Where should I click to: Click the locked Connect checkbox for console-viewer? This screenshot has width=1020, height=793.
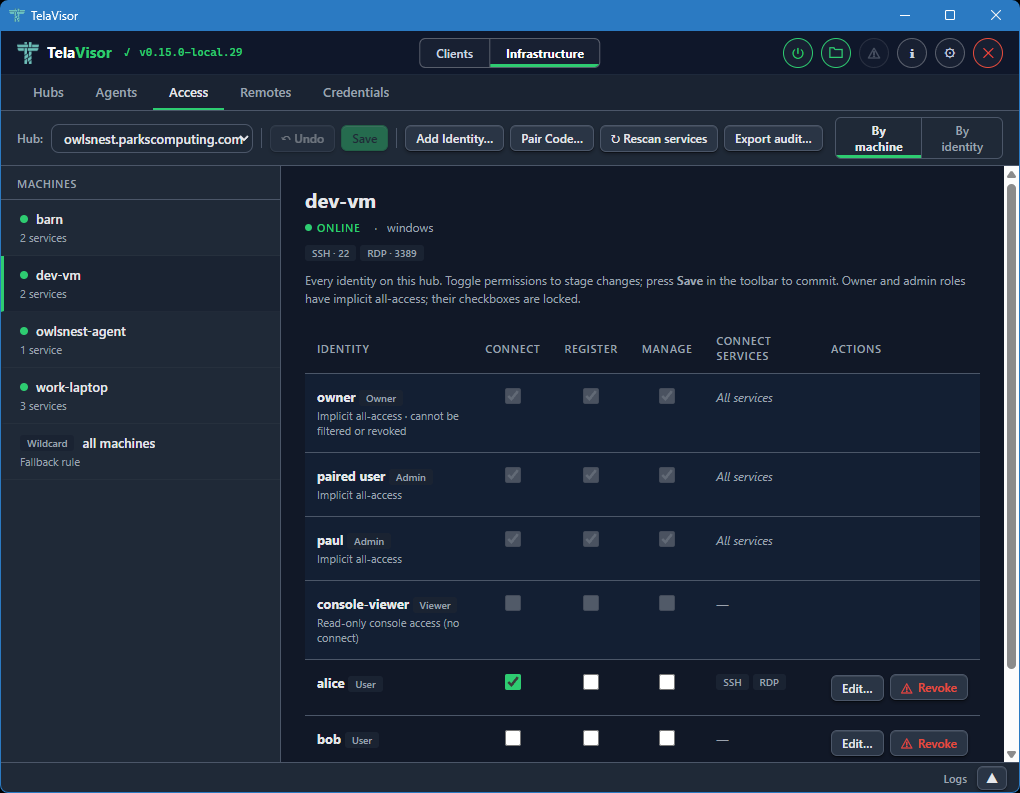click(x=513, y=603)
